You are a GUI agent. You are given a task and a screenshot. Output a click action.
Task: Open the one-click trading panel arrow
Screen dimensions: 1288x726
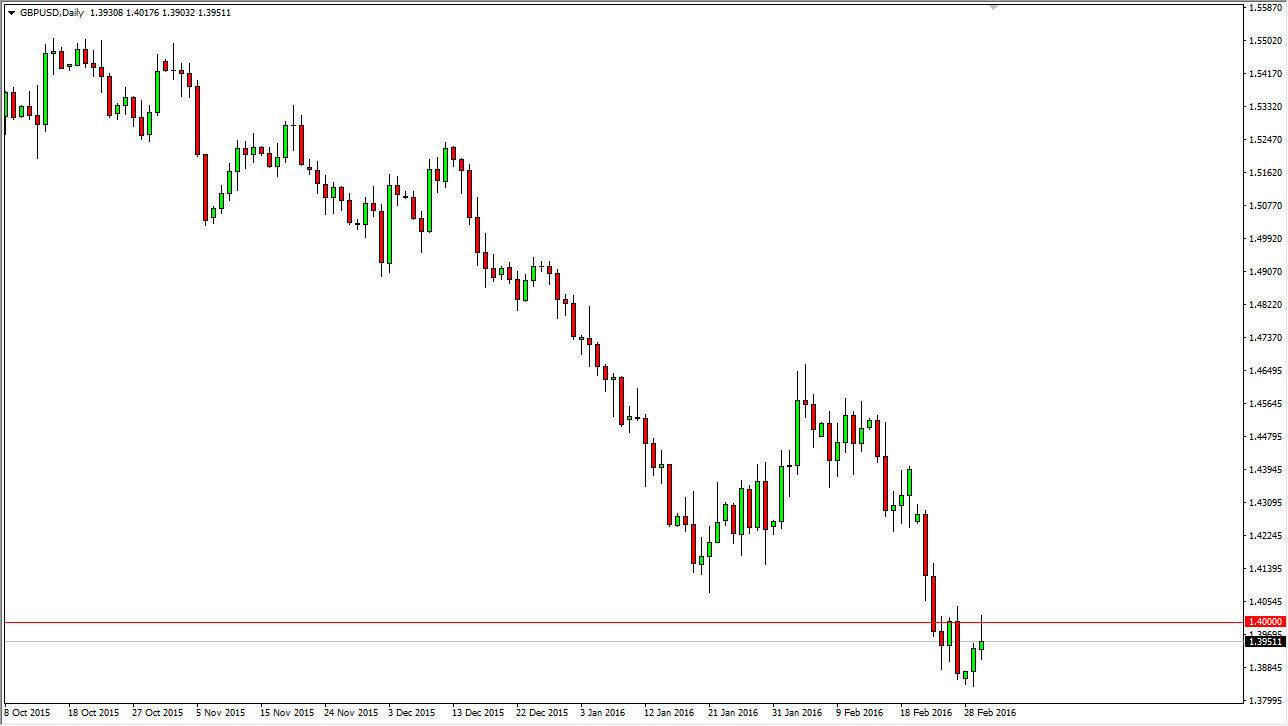click(x=12, y=12)
